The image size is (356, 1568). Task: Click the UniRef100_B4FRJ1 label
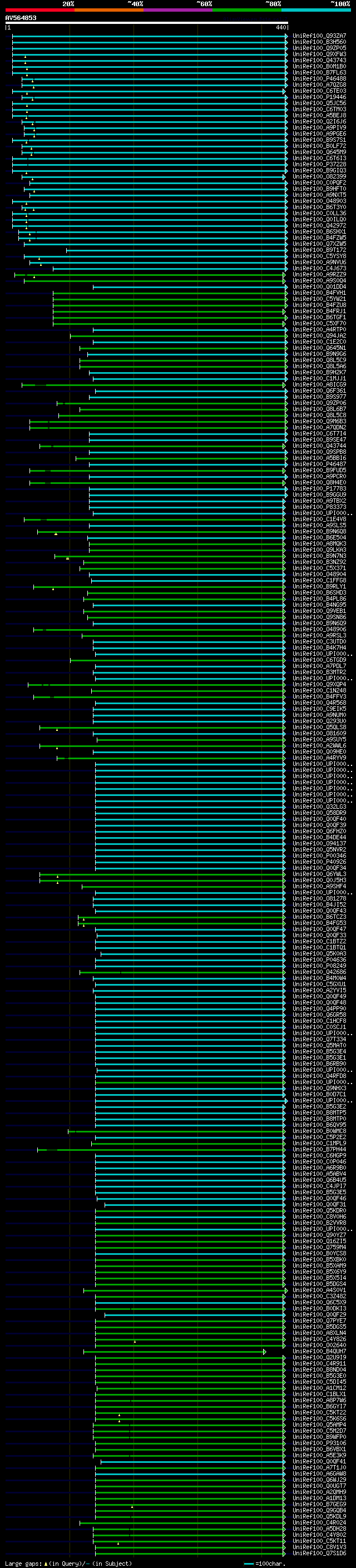click(319, 311)
